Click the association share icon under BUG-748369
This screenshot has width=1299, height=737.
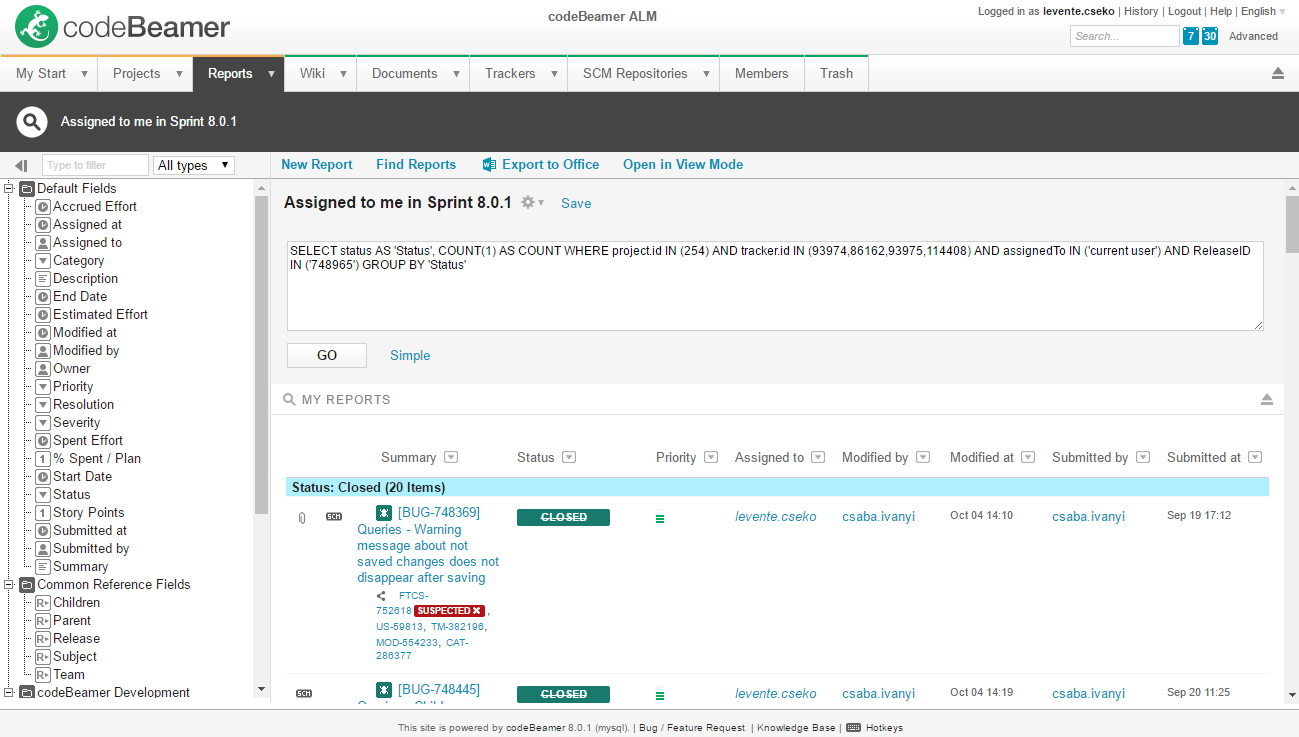(381, 596)
